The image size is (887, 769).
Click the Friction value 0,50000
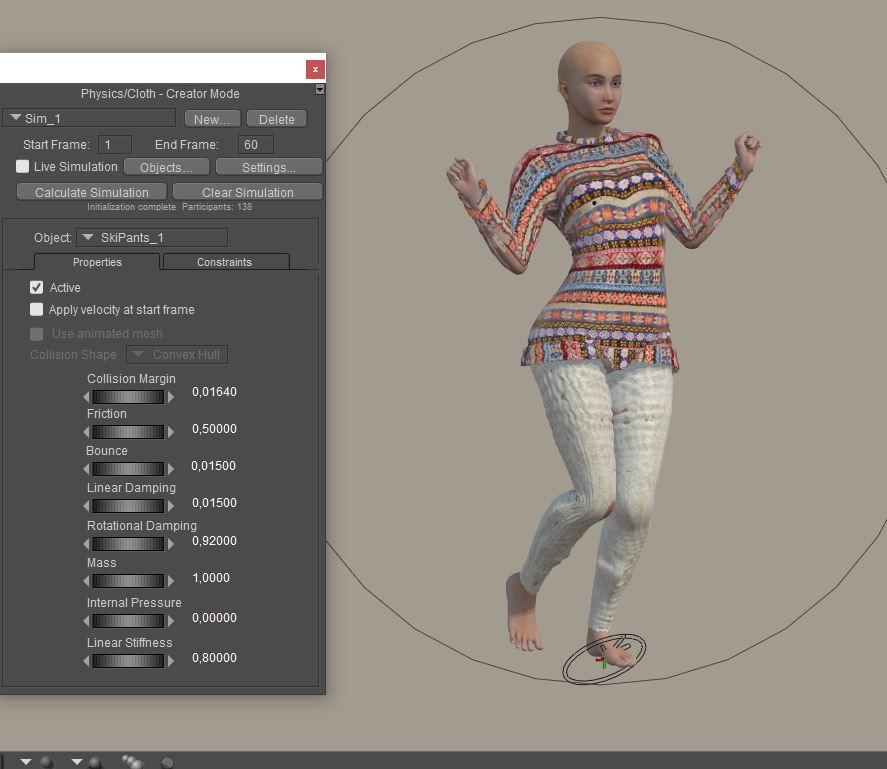214,429
